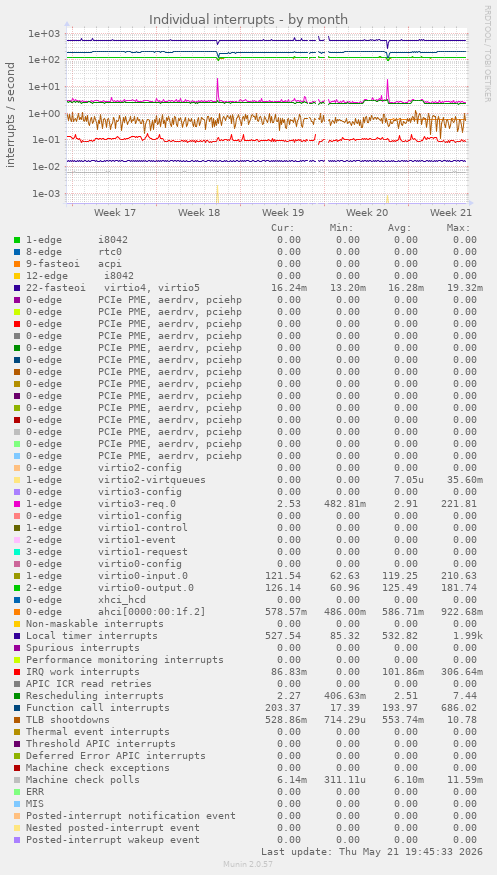Click the Week 19 label on the x-axis
This screenshot has width=497, height=875.
[x=283, y=213]
